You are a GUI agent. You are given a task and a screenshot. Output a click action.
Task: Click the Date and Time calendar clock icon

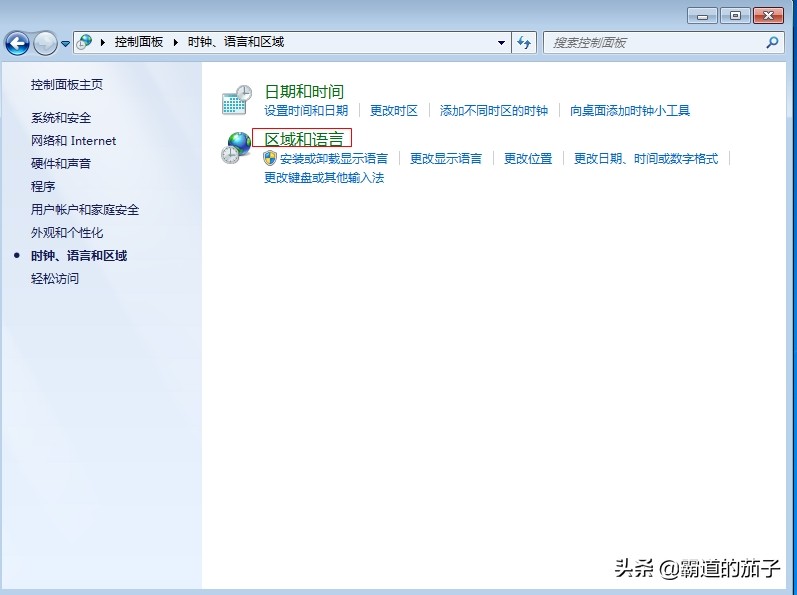pos(237,100)
